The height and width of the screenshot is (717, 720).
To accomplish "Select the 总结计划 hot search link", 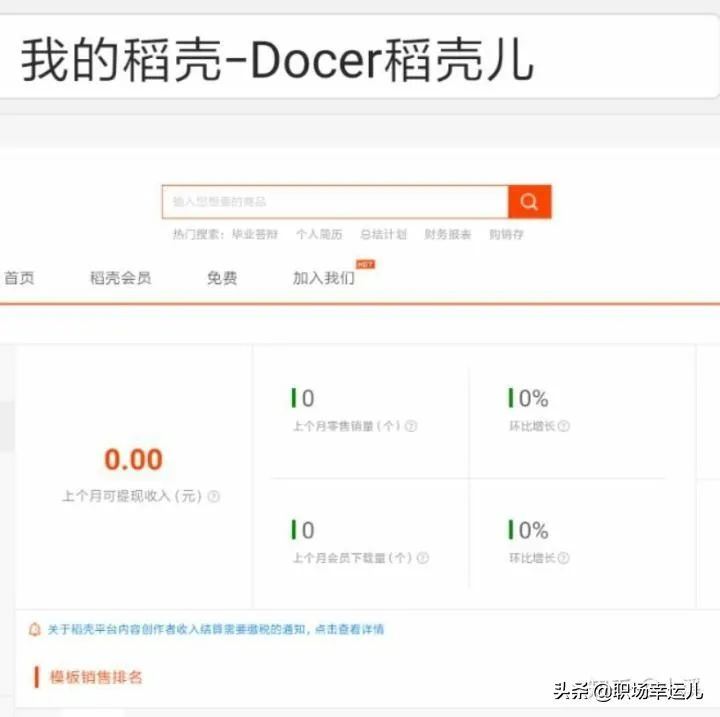I will 383,235.
